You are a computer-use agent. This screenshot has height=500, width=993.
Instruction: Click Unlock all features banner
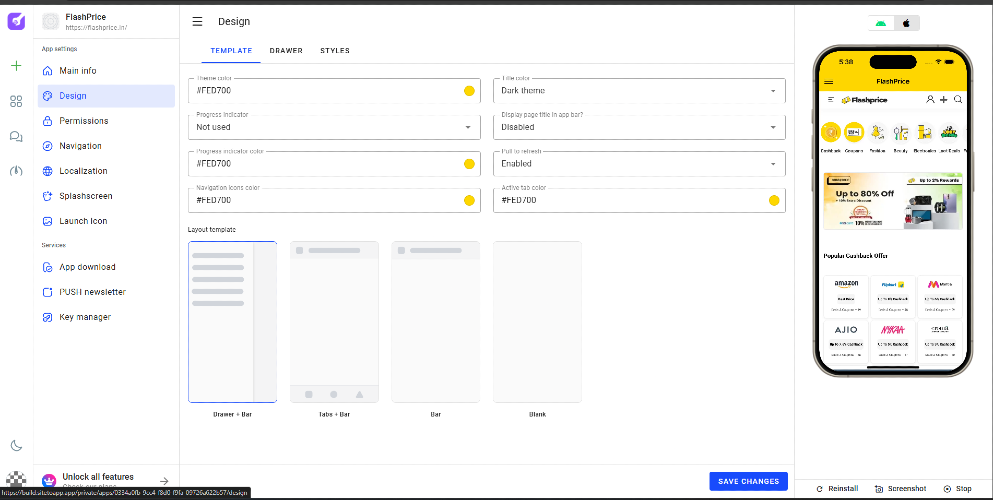106,481
